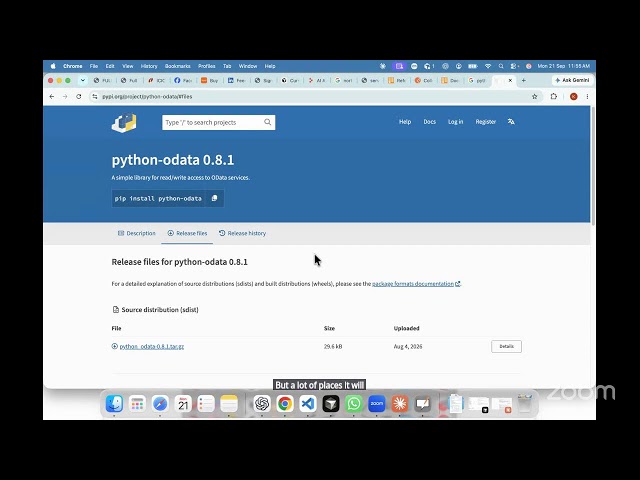Open Notes from the Dock
This screenshot has width=640, height=480.
click(x=229, y=404)
